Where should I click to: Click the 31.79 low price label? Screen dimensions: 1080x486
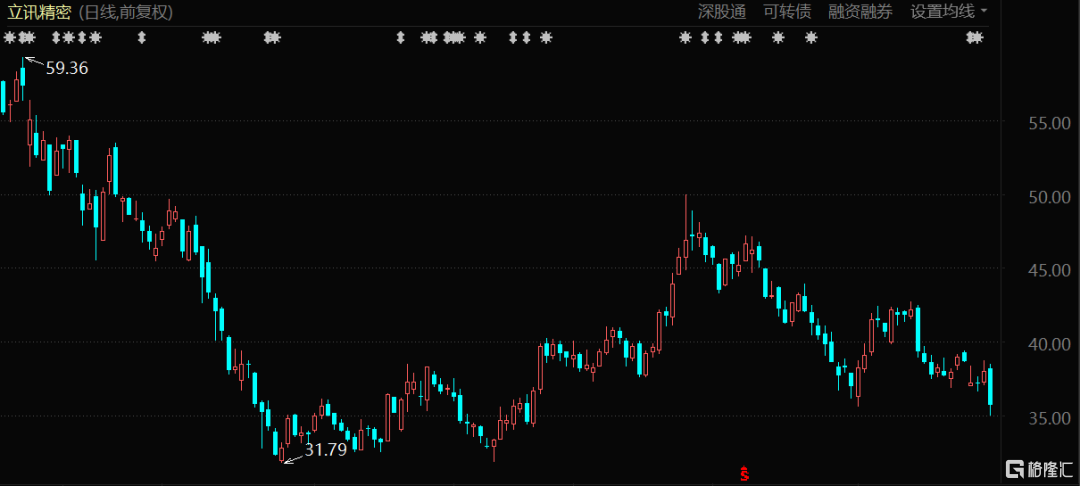(x=326, y=450)
